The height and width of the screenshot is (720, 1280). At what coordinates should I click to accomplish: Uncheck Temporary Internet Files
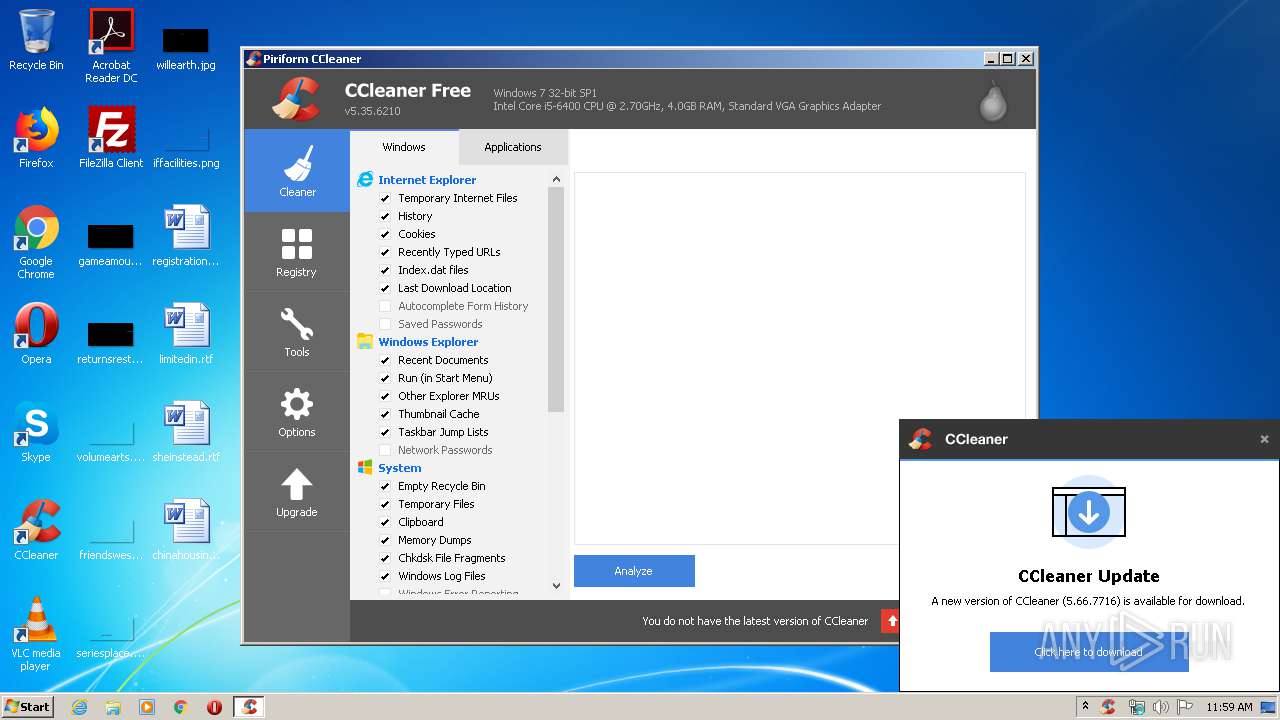click(385, 198)
